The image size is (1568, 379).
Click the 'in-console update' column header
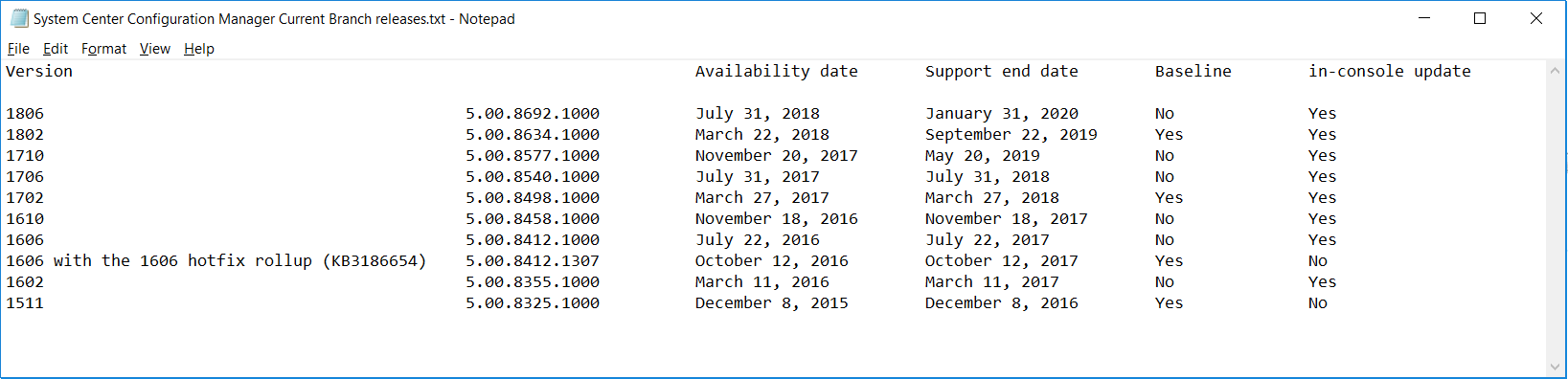click(1390, 72)
